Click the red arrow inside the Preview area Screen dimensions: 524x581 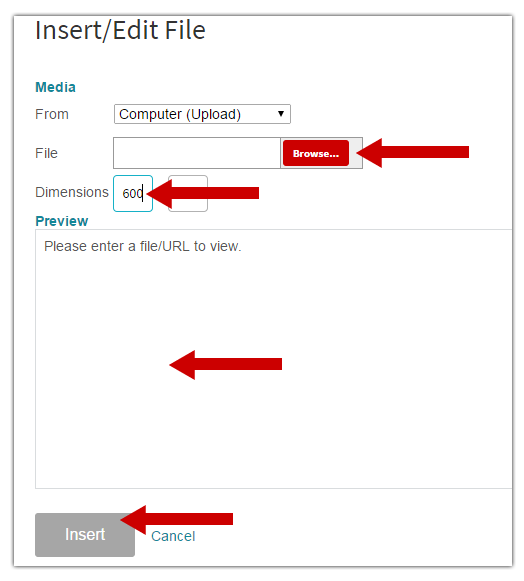(226, 365)
